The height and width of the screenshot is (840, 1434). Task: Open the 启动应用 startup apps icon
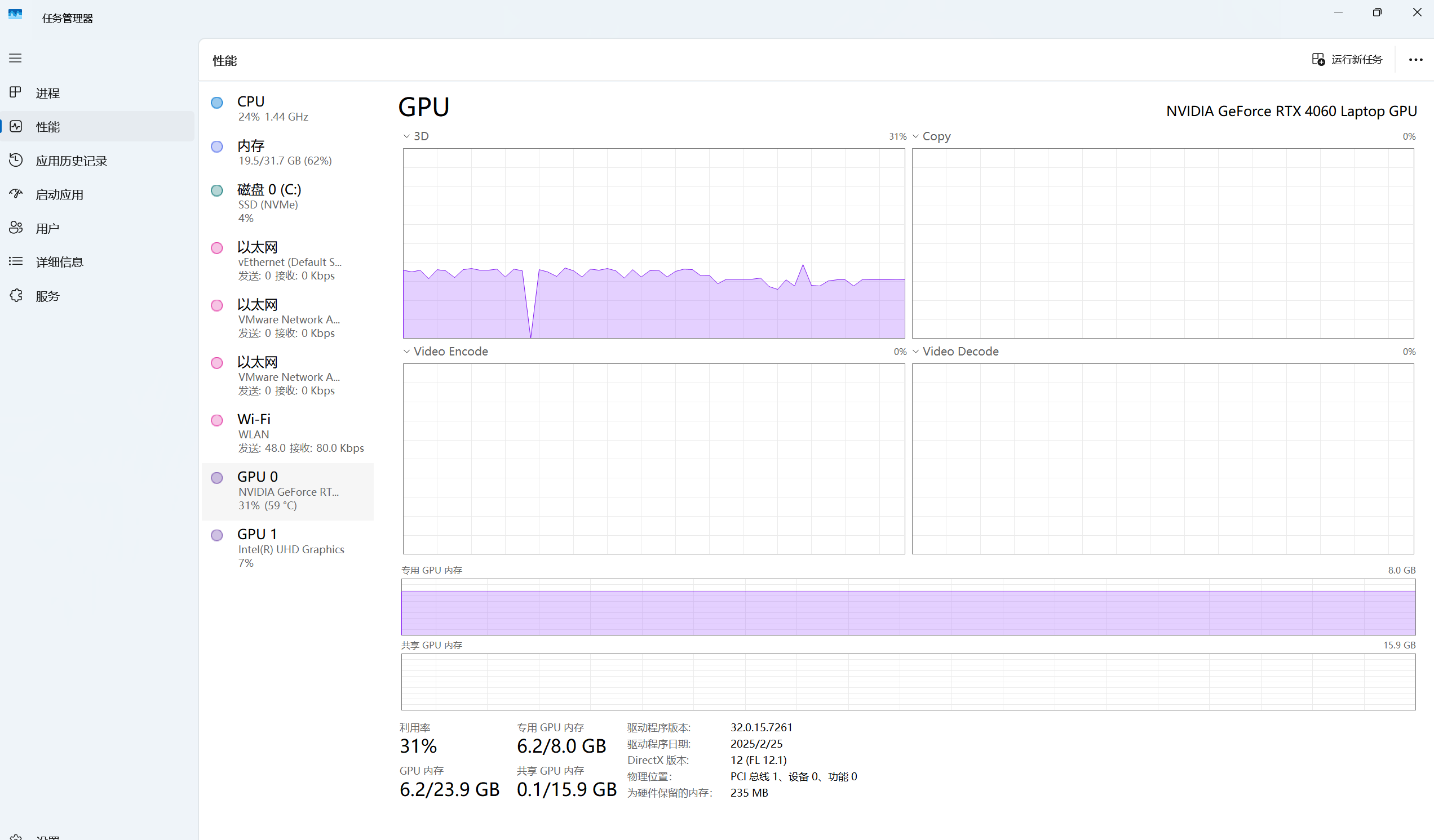tap(15, 194)
